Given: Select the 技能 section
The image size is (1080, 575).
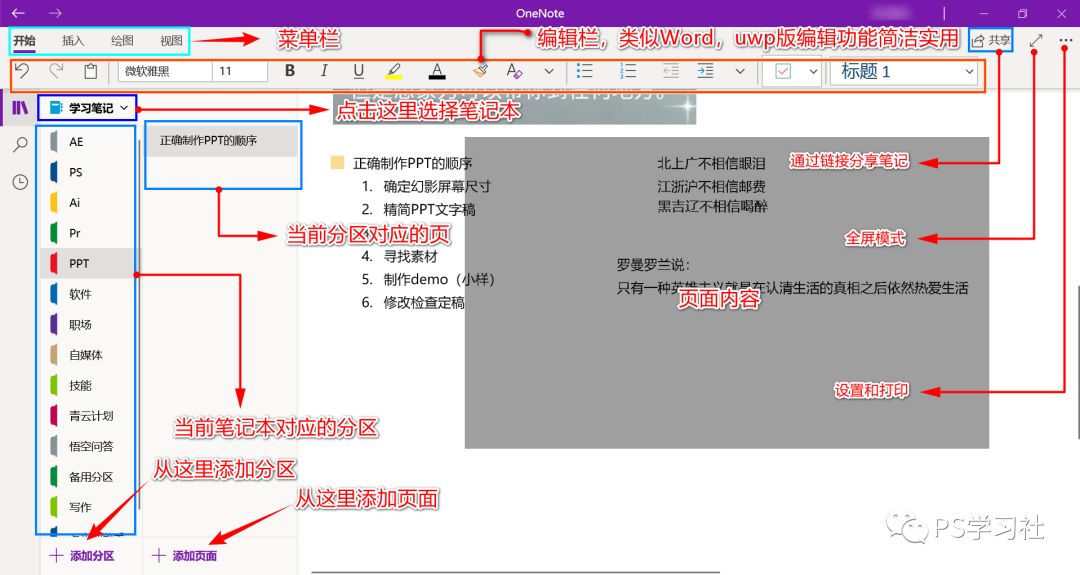Looking at the screenshot, I should 88,385.
